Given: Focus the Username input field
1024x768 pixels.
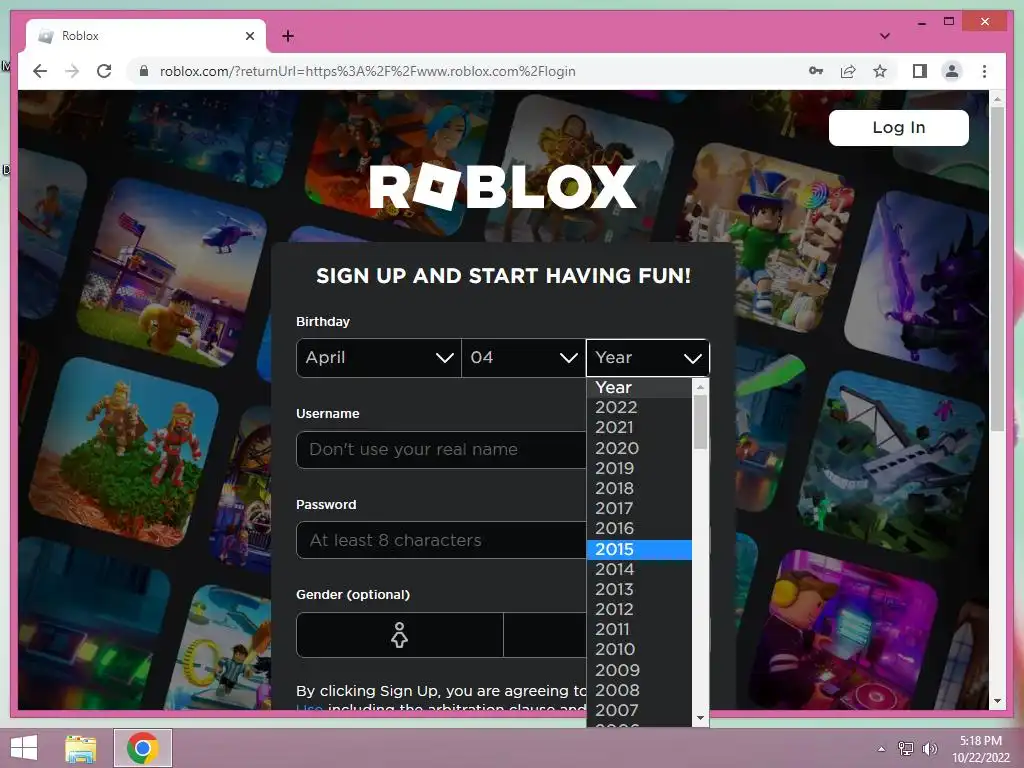Looking at the screenshot, I should pos(441,449).
